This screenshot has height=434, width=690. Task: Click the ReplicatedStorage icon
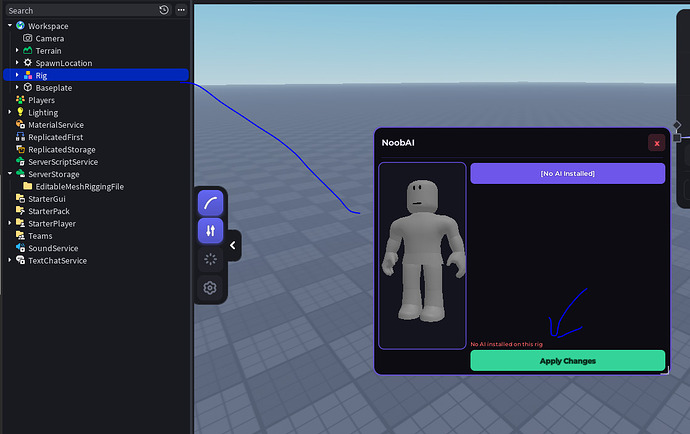coord(20,149)
